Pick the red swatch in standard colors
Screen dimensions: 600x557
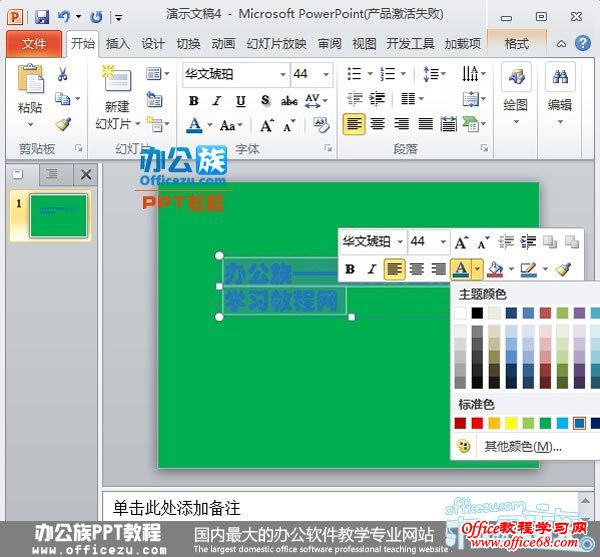click(x=477, y=423)
